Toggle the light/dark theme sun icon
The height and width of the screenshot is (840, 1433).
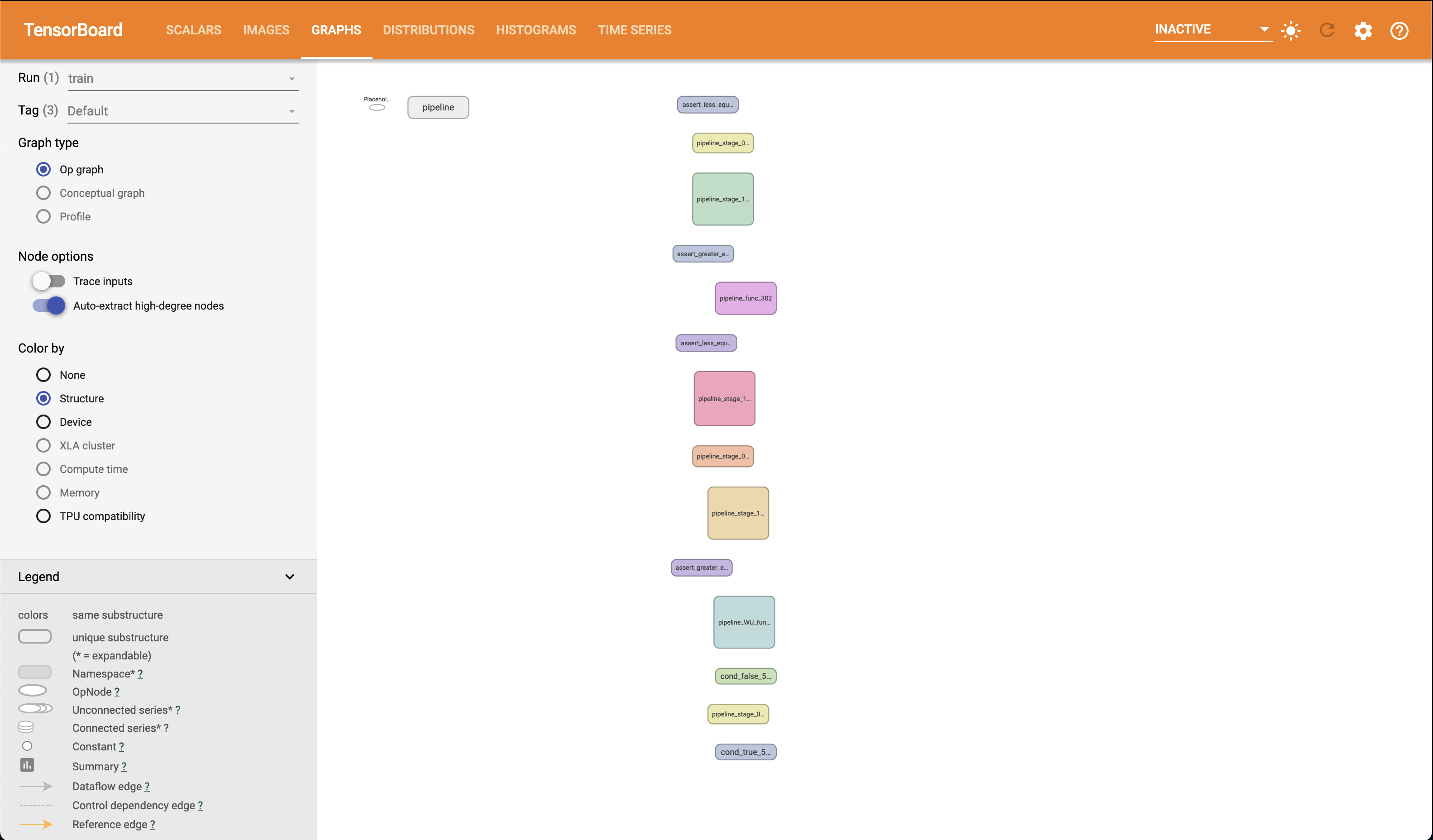(x=1291, y=30)
